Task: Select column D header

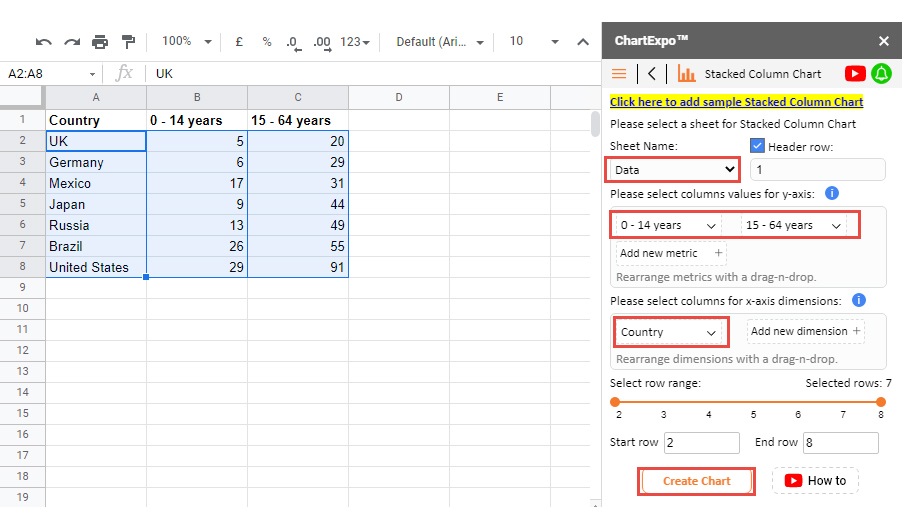Action: click(x=399, y=97)
